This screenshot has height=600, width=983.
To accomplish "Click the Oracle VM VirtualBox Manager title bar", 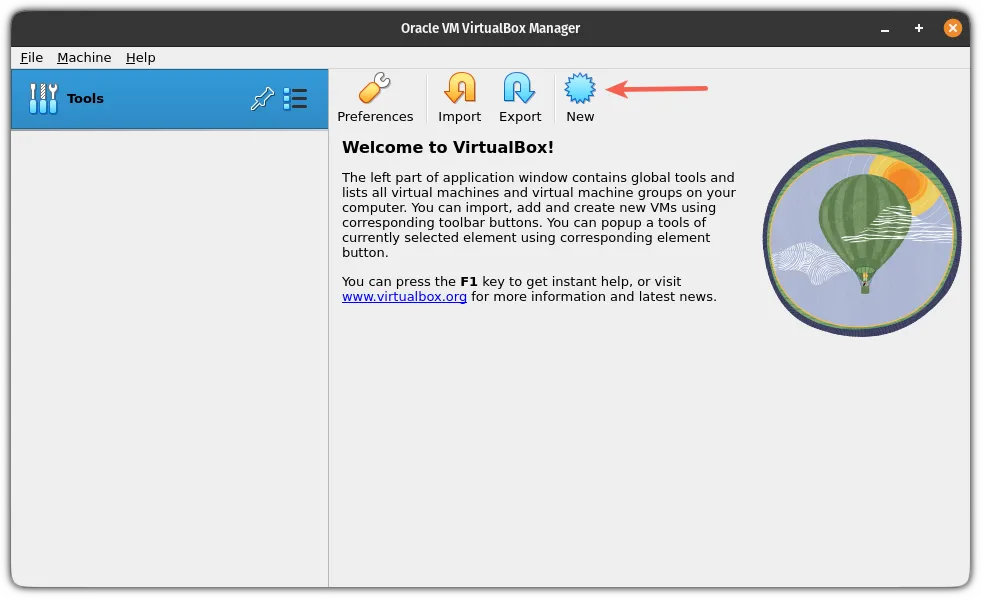I will point(490,28).
